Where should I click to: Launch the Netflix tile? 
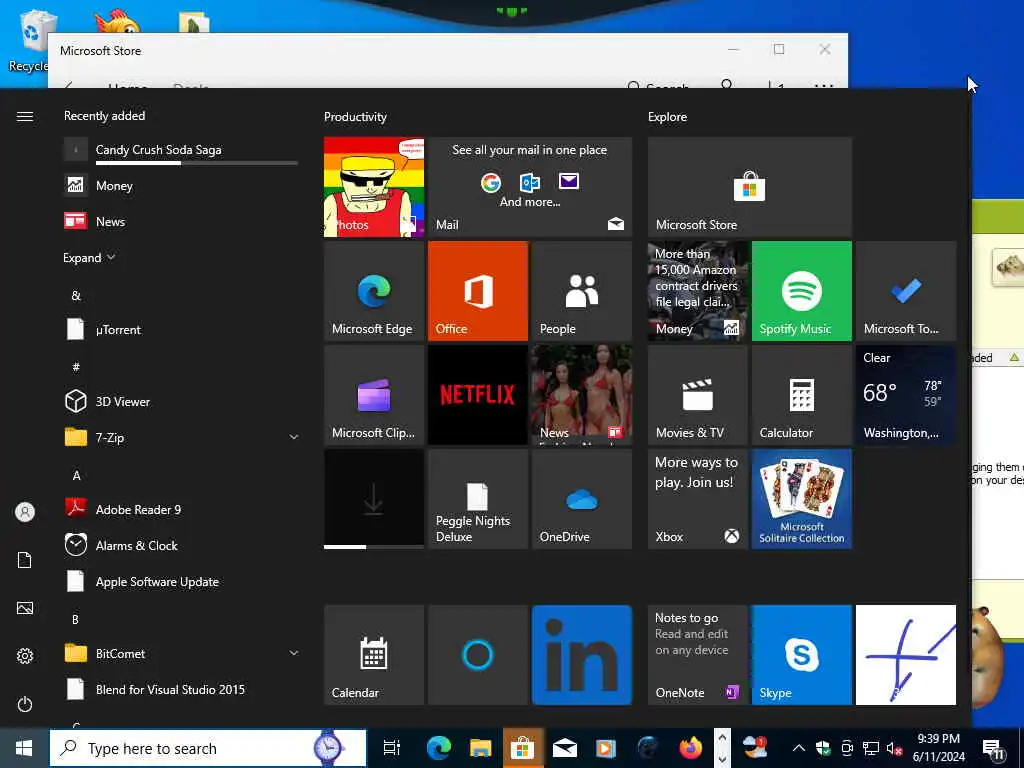pos(477,394)
